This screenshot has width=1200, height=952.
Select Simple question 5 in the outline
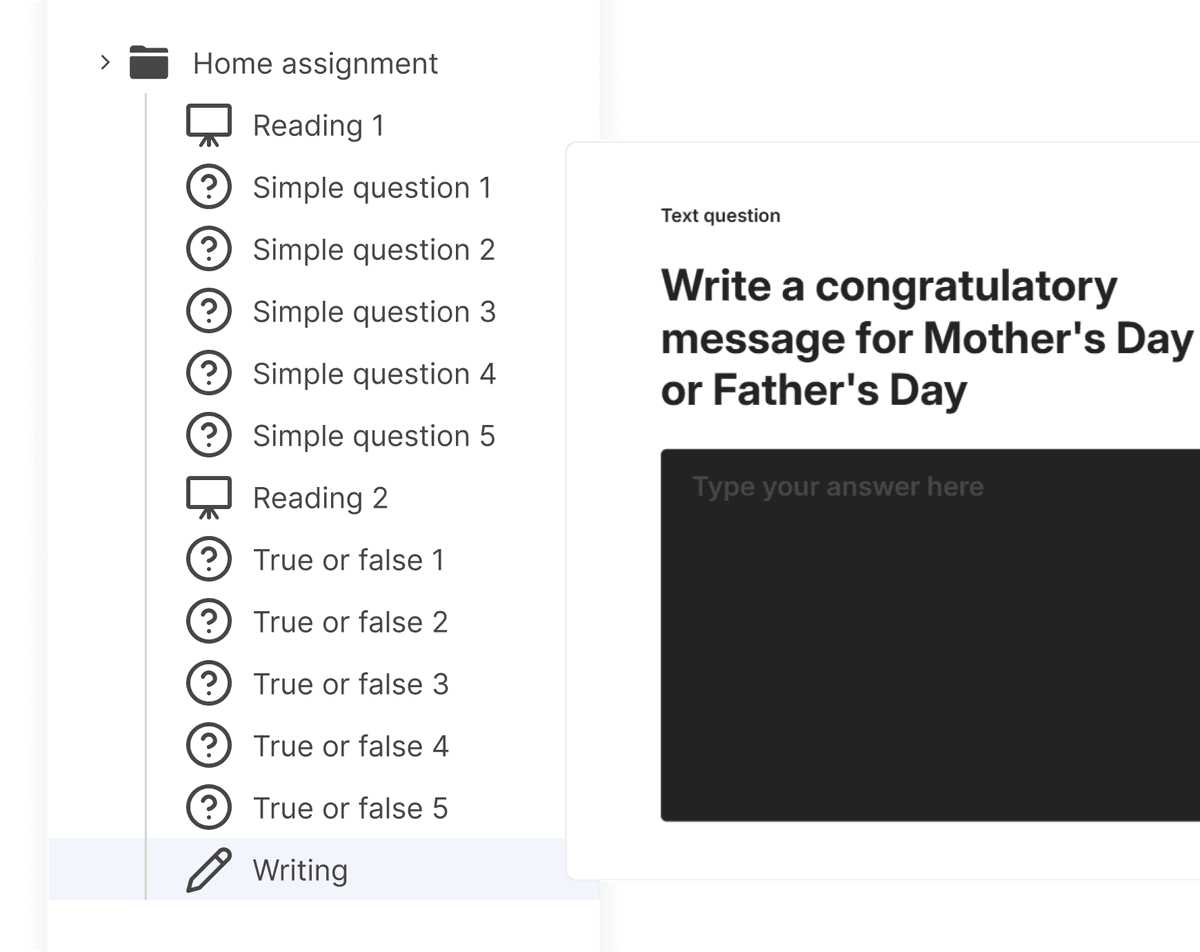[x=373, y=436]
